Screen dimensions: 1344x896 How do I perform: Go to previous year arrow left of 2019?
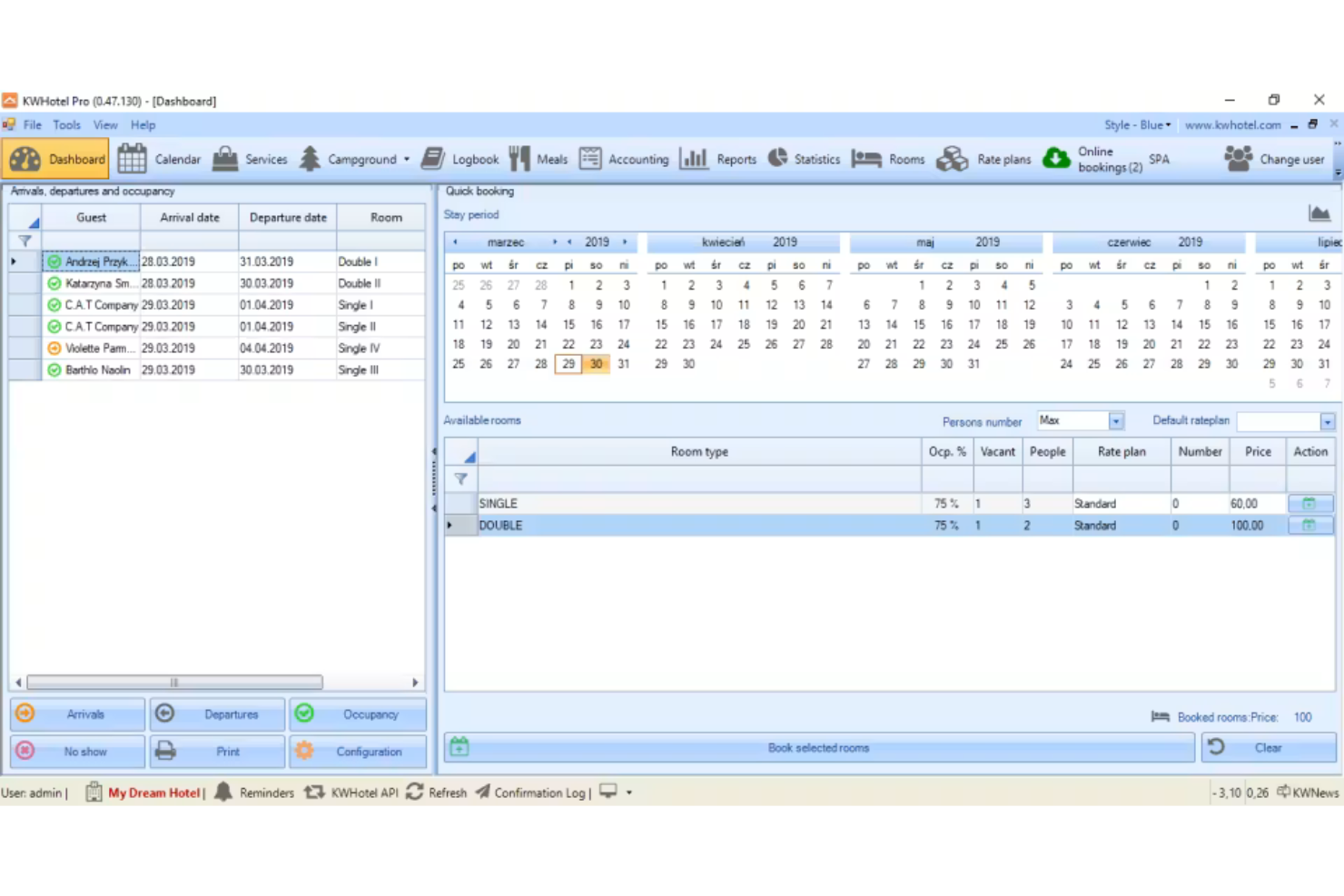click(x=569, y=242)
